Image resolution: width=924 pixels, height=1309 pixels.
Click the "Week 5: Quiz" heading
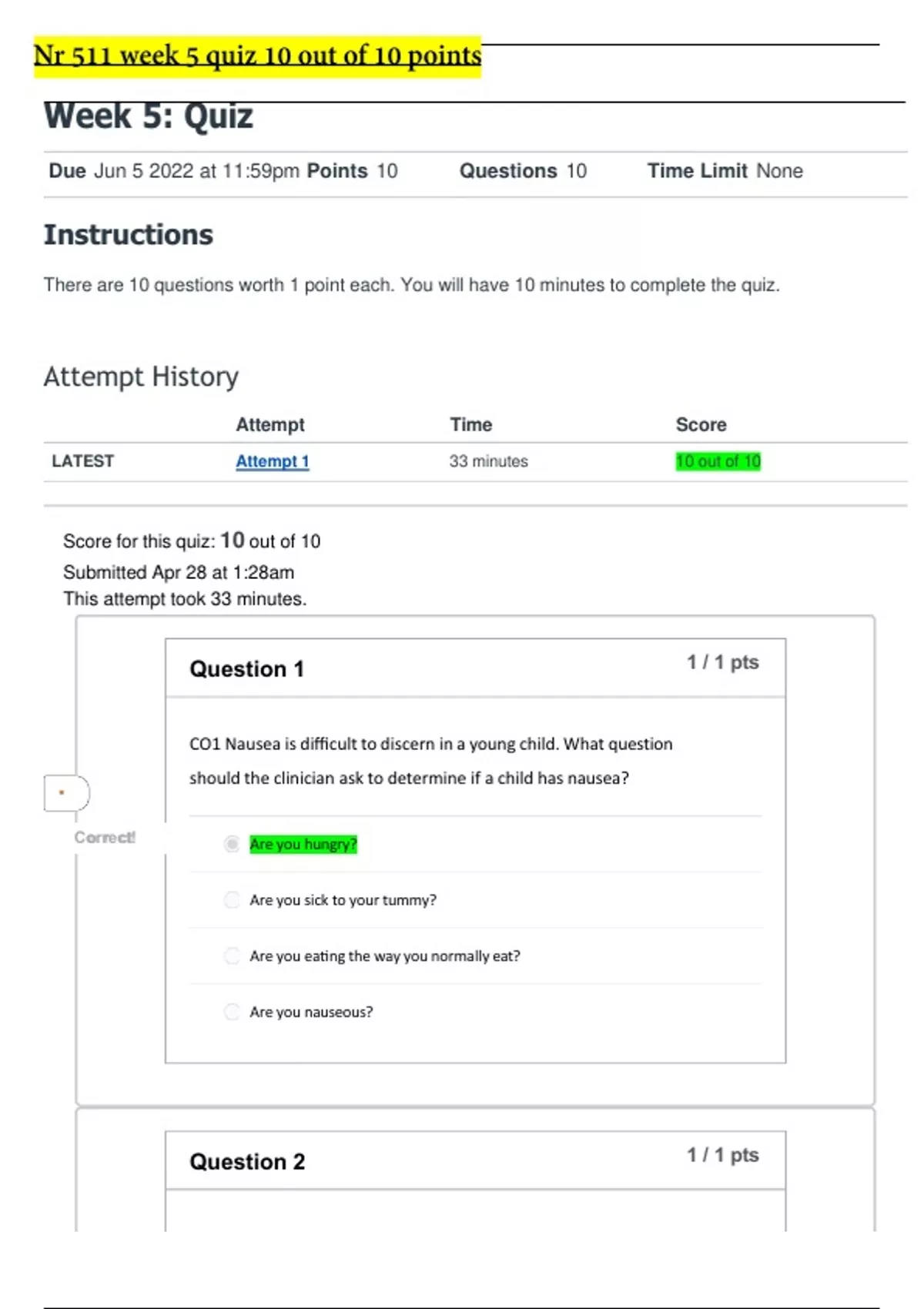coord(149,116)
